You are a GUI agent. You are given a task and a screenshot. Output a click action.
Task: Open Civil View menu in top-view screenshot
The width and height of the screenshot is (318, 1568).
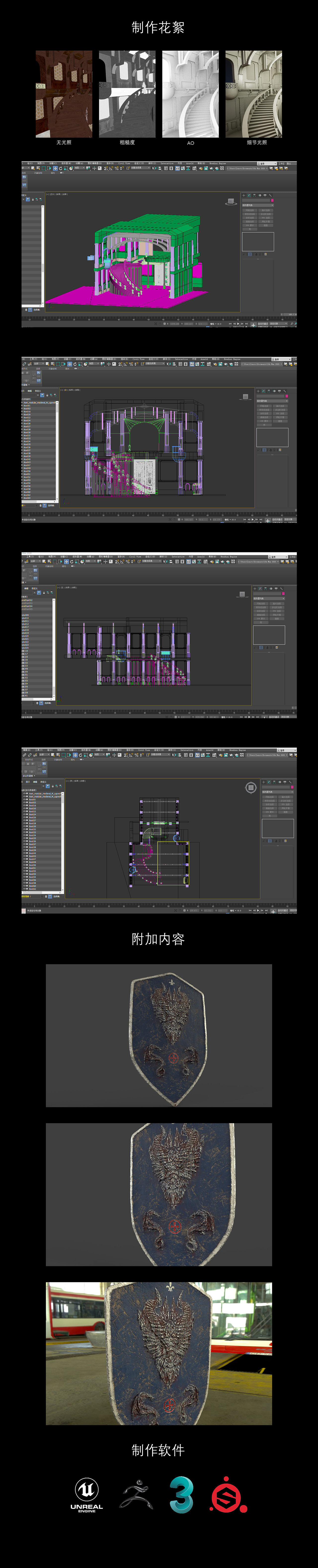pyautogui.click(x=144, y=750)
